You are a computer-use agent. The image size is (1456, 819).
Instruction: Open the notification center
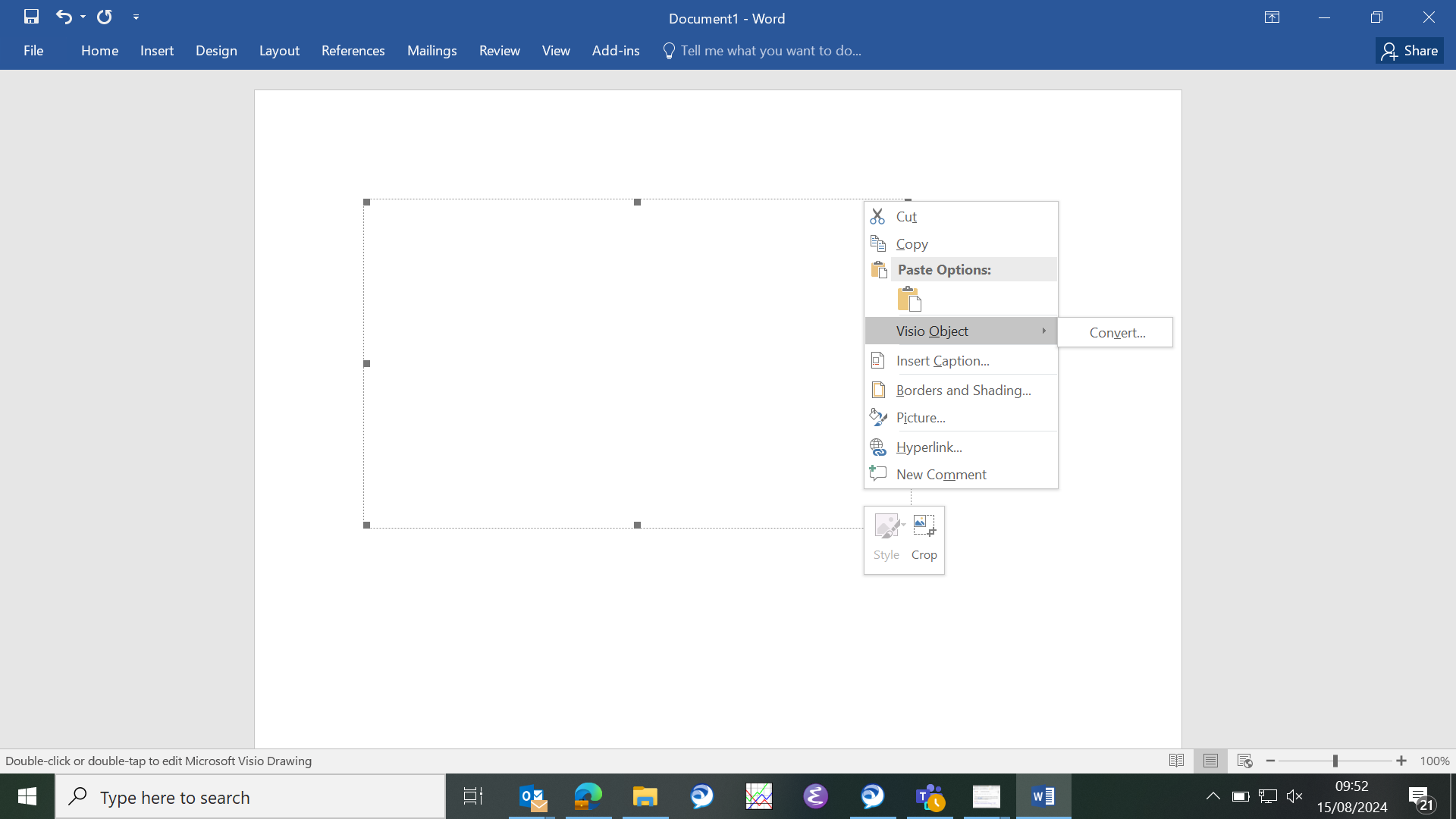(1423, 797)
